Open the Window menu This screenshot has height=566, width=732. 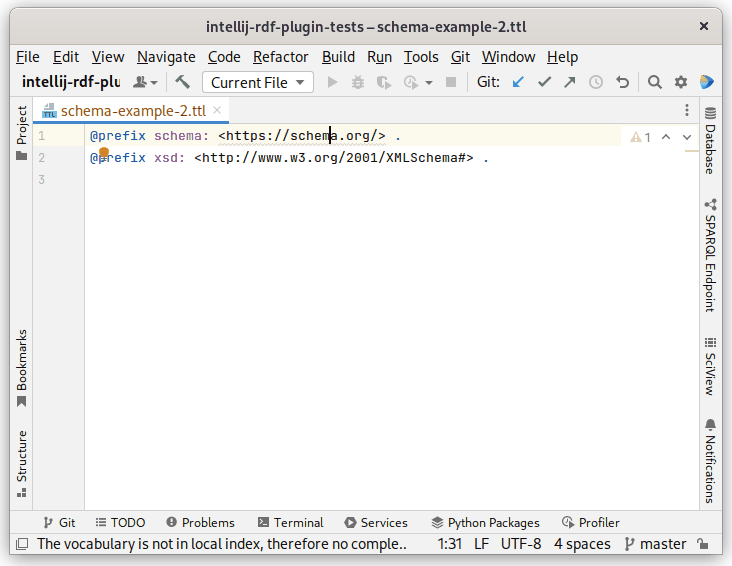tap(508, 57)
